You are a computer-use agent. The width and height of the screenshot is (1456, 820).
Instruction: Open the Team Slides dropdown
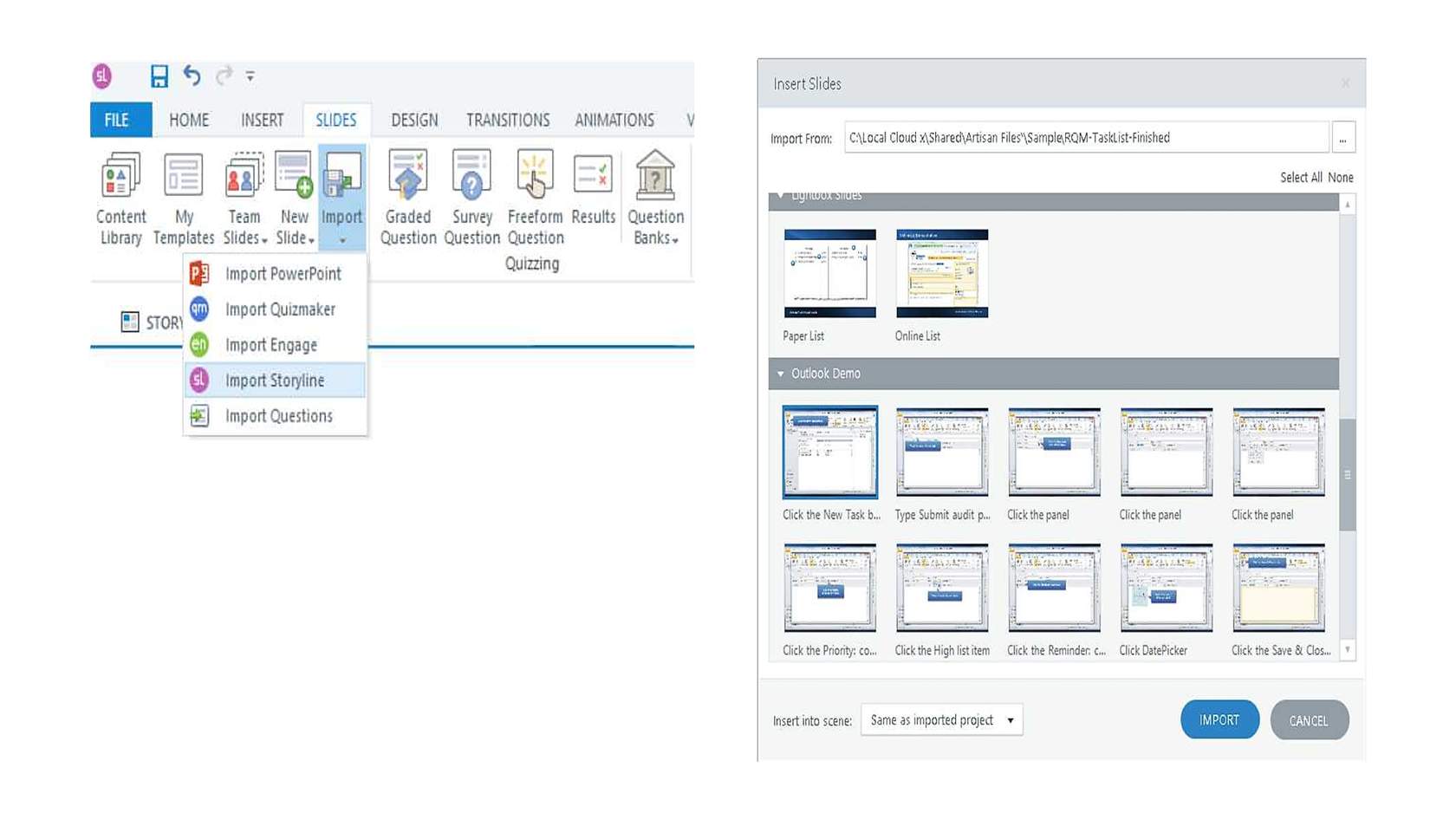point(244,198)
